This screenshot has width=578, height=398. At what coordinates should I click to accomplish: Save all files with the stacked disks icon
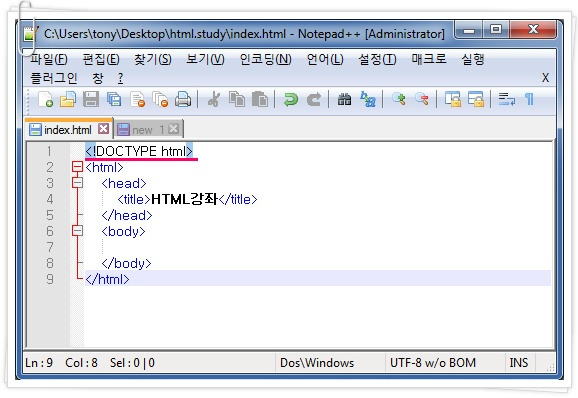click(114, 100)
